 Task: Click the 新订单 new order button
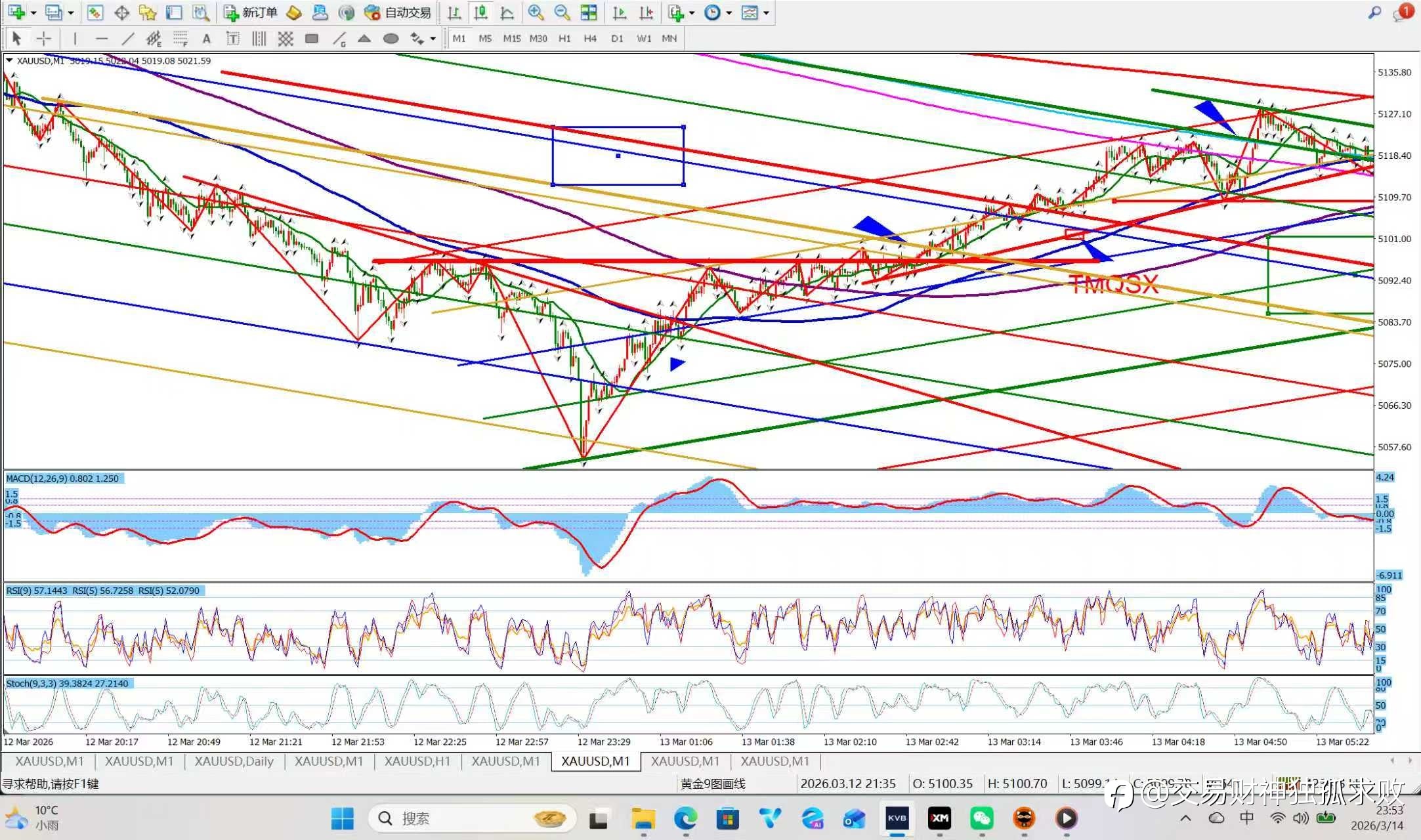click(x=251, y=12)
